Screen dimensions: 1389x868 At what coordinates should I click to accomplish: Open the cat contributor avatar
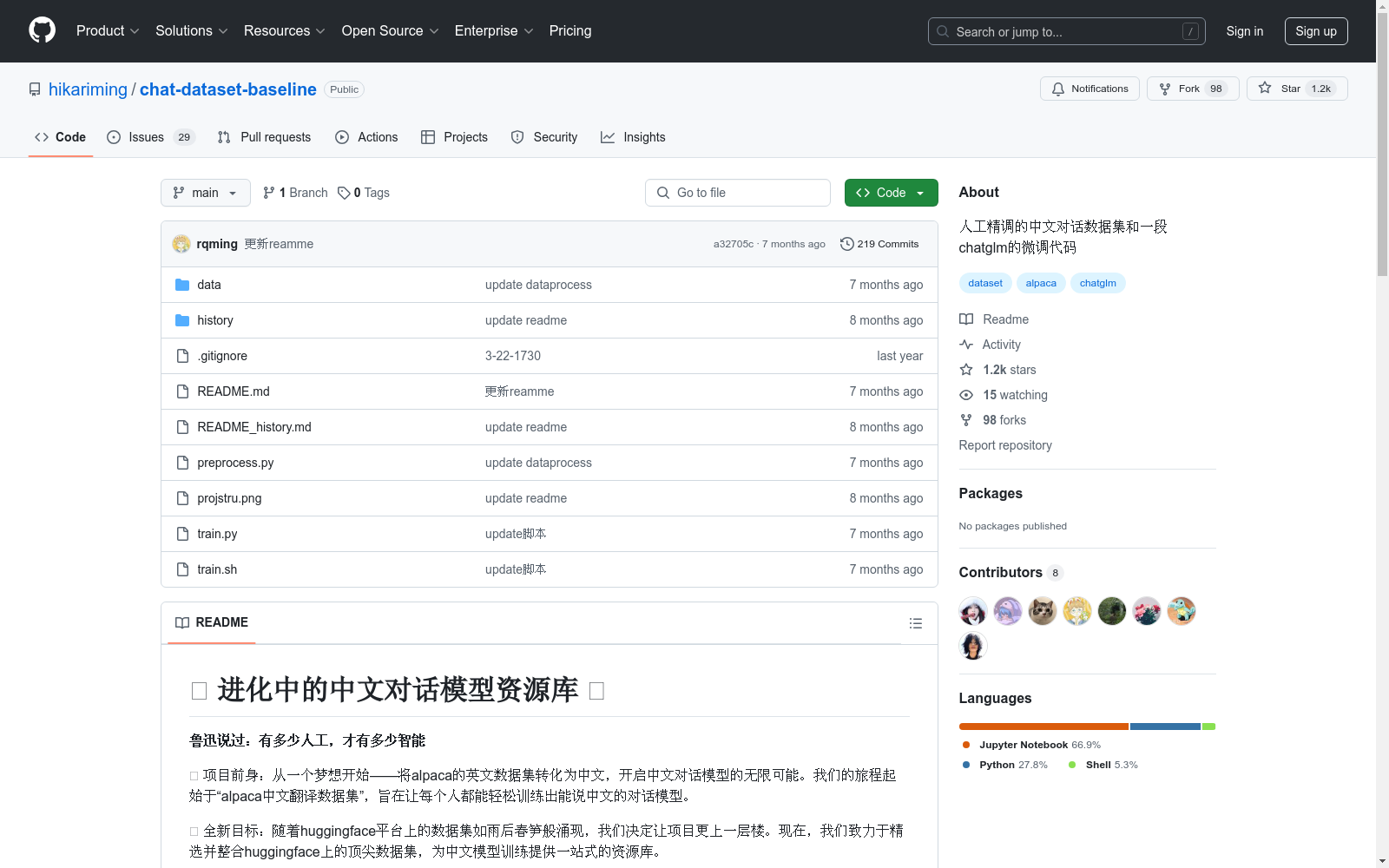[1043, 611]
